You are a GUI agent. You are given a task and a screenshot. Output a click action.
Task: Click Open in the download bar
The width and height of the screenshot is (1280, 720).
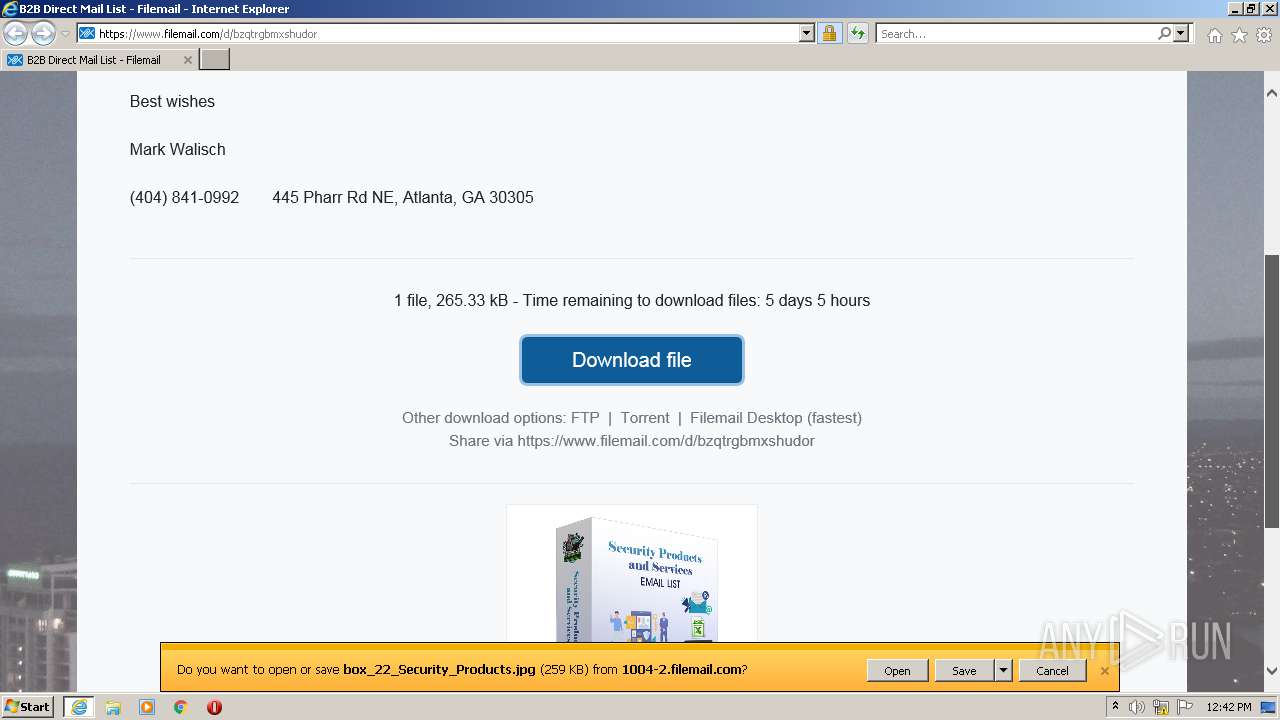tap(897, 671)
